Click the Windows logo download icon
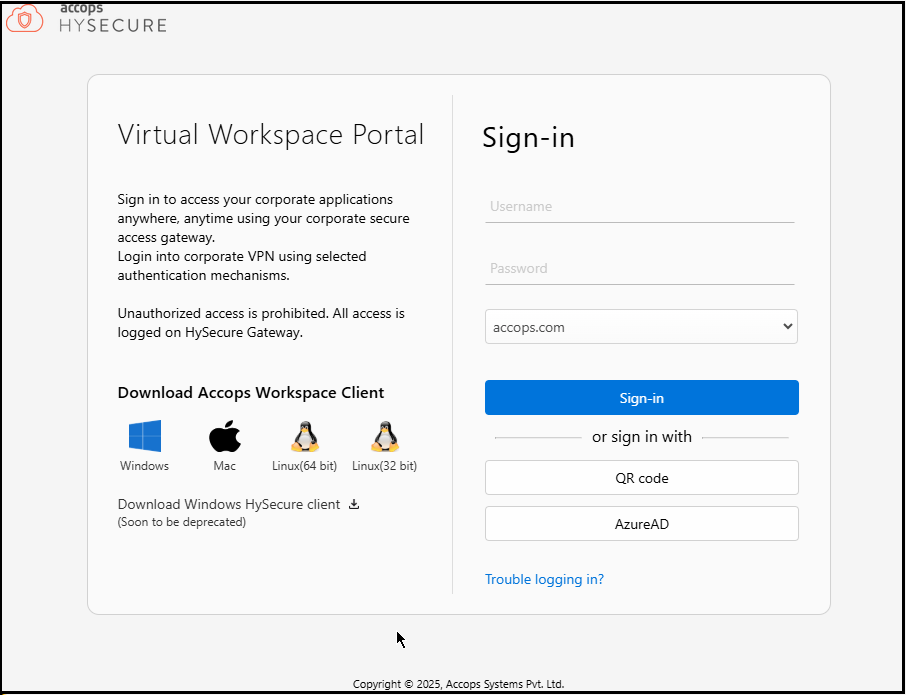906x695 pixels. [x=144, y=436]
